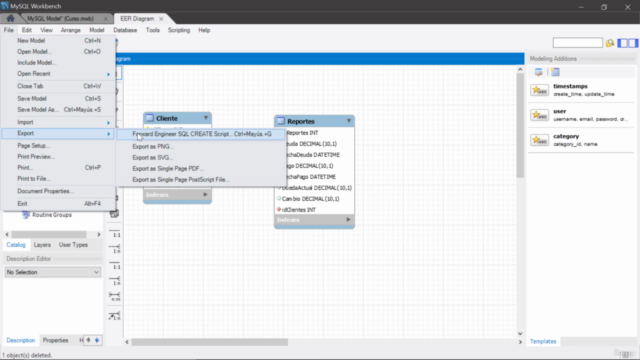Select the solid 1:1 identifying relationship tool
Viewport: 640px width, 360px height.
[115, 264]
